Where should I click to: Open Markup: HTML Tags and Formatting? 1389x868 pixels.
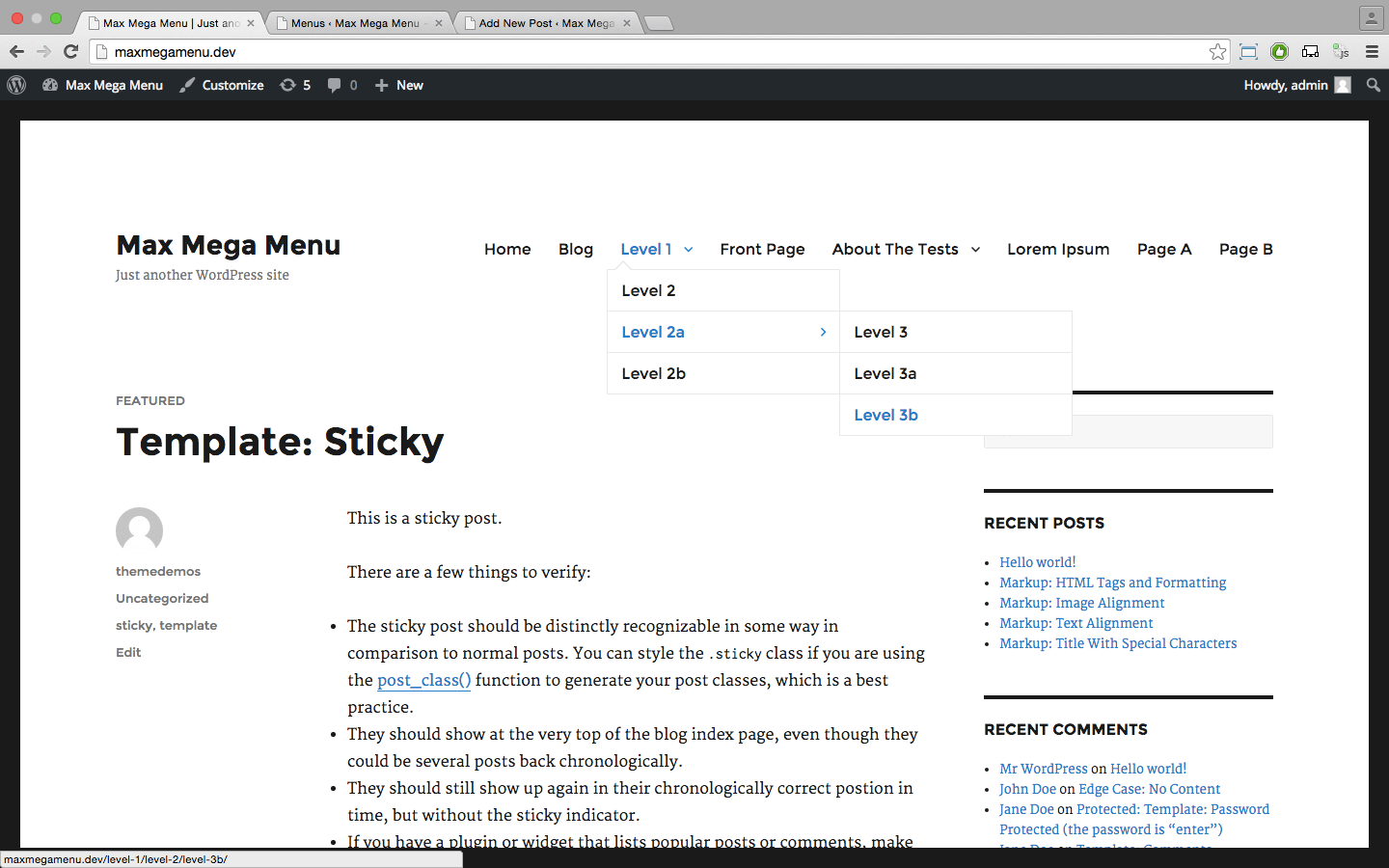click(1113, 583)
